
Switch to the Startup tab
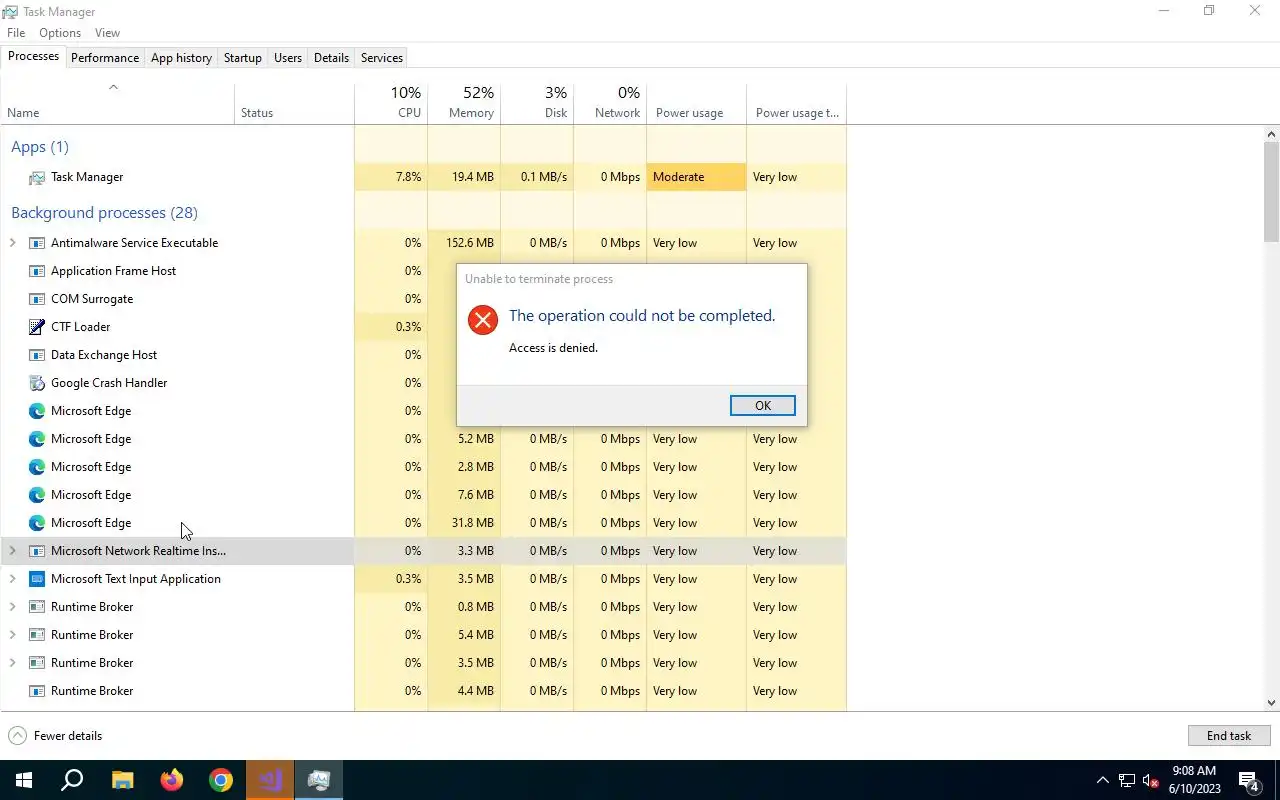242,58
